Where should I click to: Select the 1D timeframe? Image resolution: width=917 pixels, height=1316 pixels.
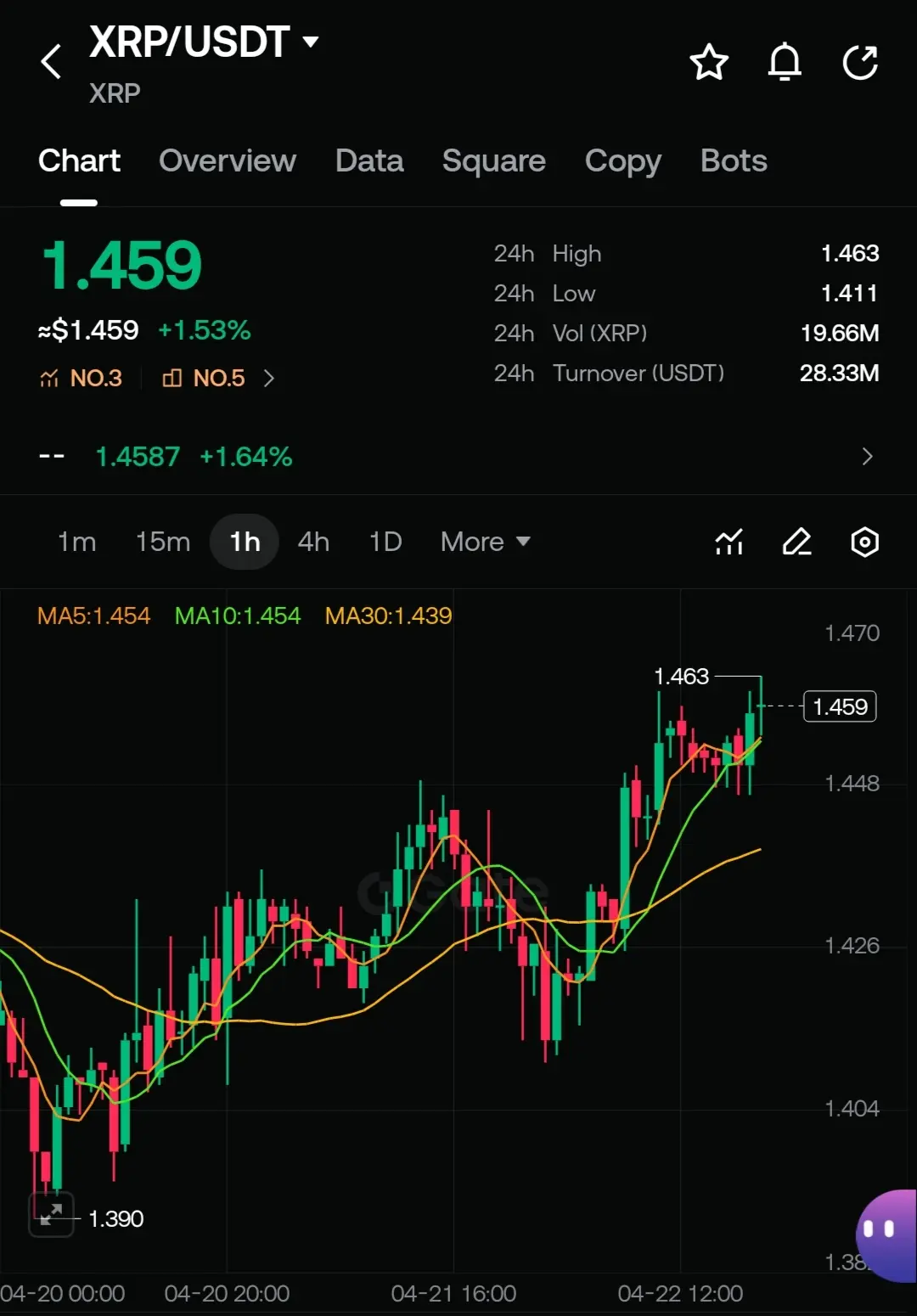pyautogui.click(x=385, y=542)
